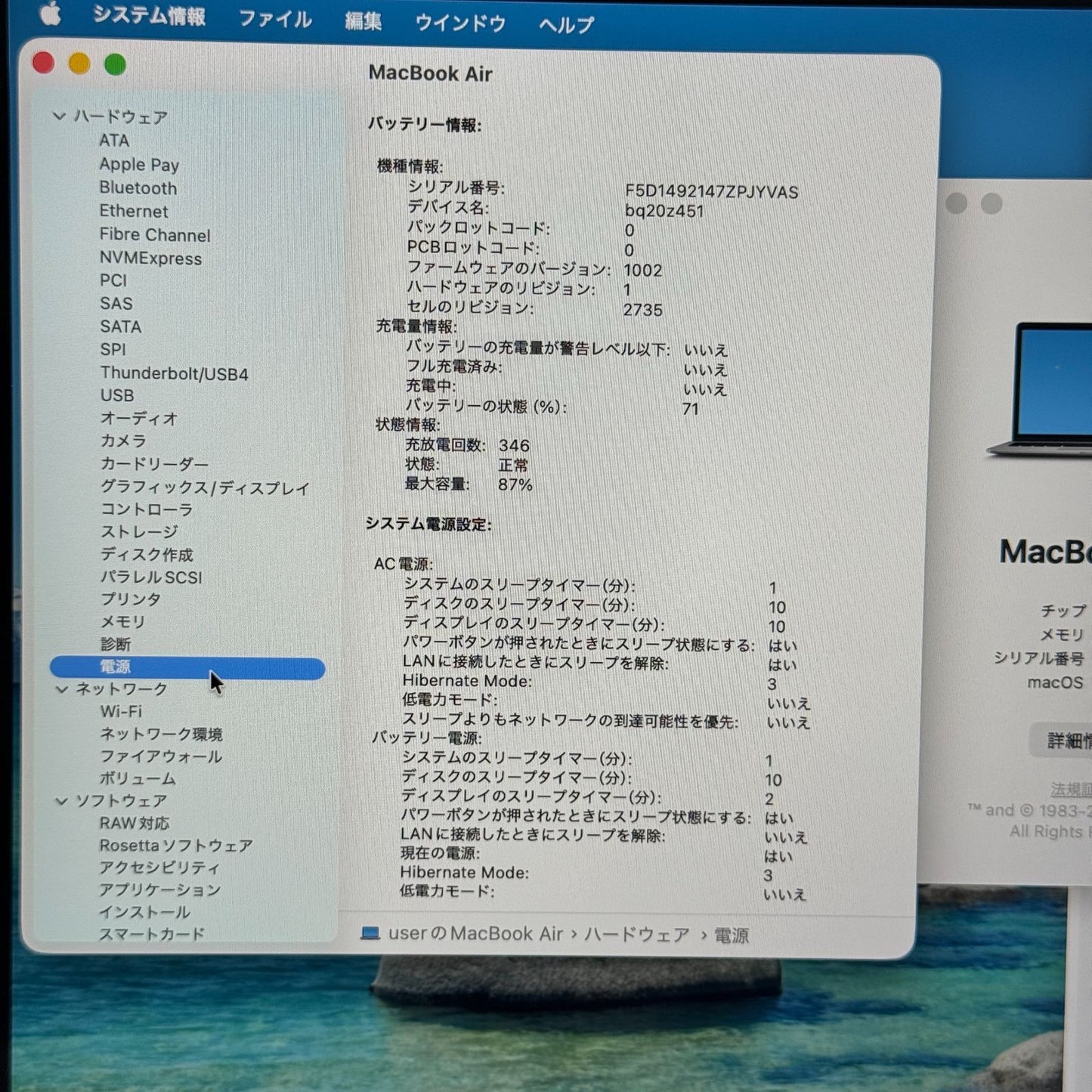Select SPI in the sidebar
The image size is (1092, 1092).
(113, 350)
